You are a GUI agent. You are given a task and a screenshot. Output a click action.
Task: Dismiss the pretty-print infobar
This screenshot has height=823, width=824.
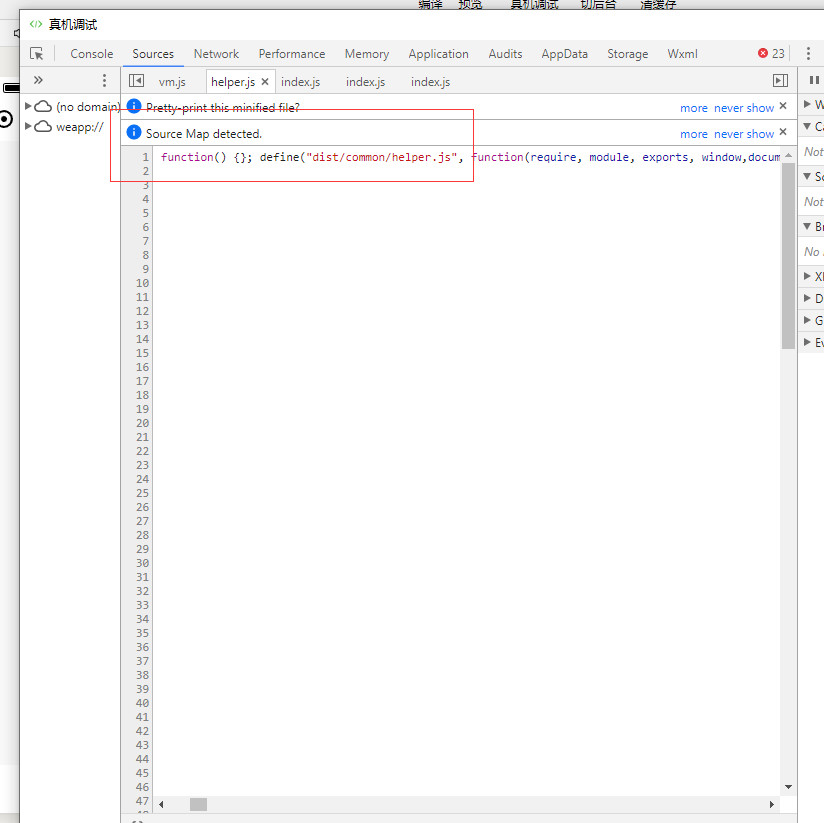click(x=783, y=106)
